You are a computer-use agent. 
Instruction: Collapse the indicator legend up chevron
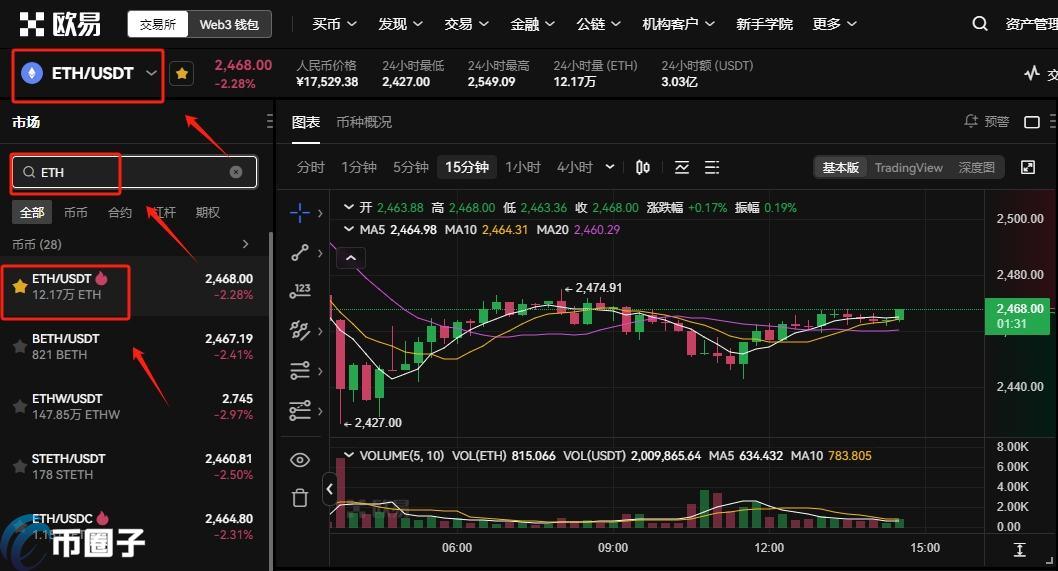point(351,258)
